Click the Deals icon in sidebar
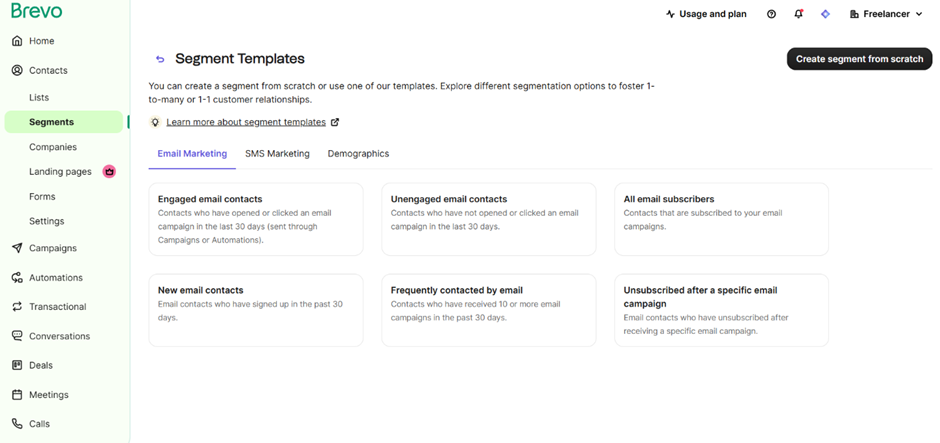 point(17,366)
